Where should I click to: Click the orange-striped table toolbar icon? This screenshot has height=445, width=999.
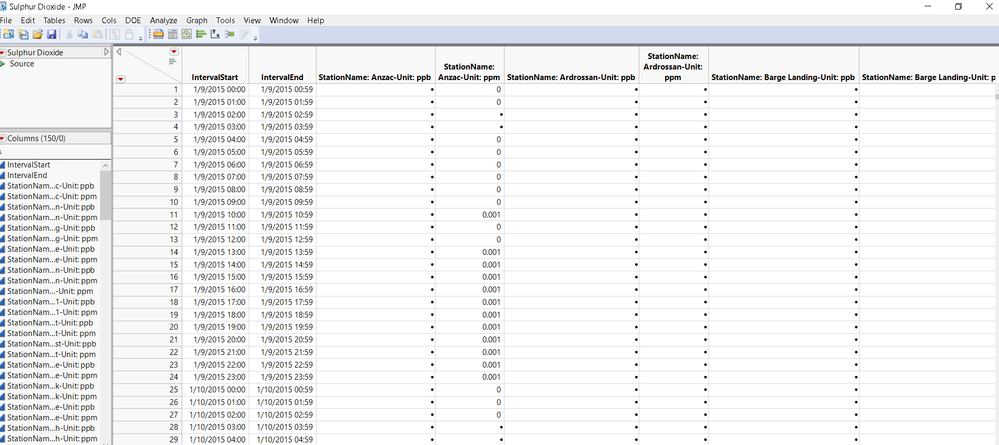159,34
